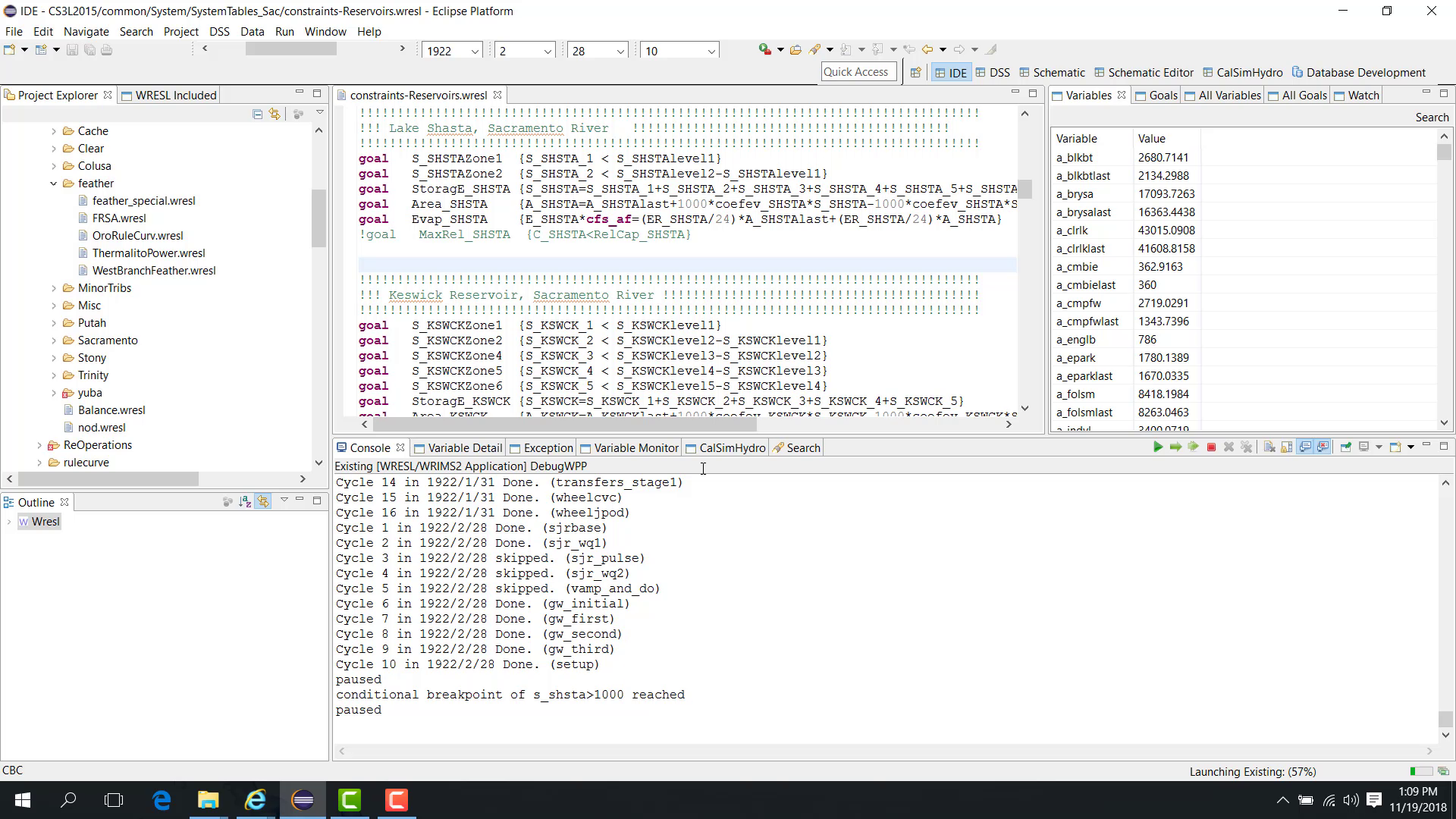This screenshot has height=819, width=1456.
Task: Click the Next Time Step arrow
Action: (1175, 447)
